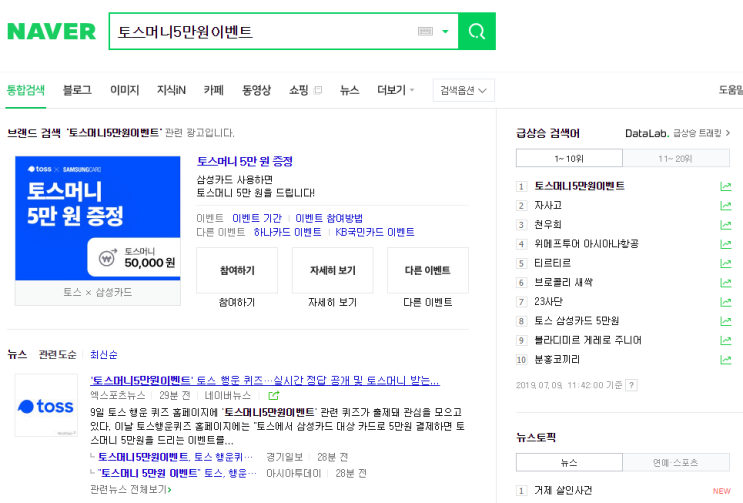Click the question mark help icon by timestamp
743x503 pixels.
click(631, 385)
